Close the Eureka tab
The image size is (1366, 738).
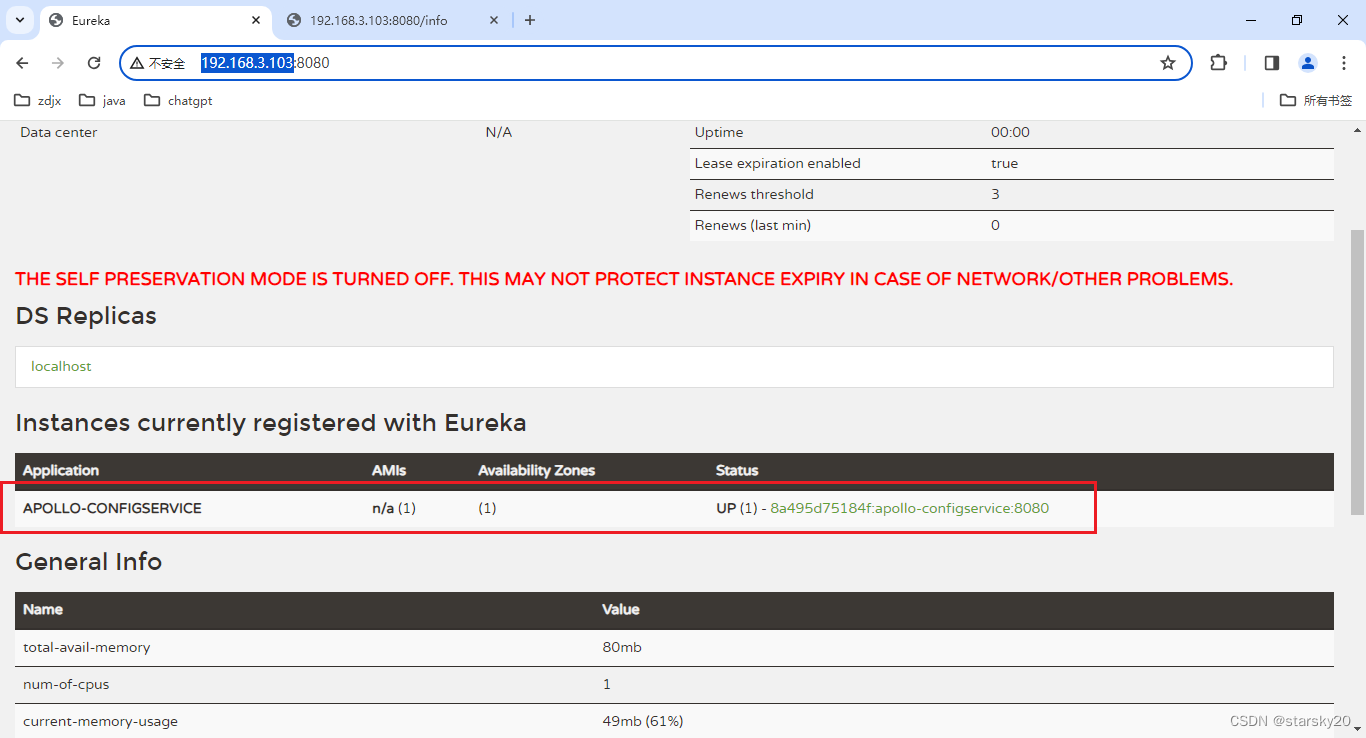pos(256,20)
